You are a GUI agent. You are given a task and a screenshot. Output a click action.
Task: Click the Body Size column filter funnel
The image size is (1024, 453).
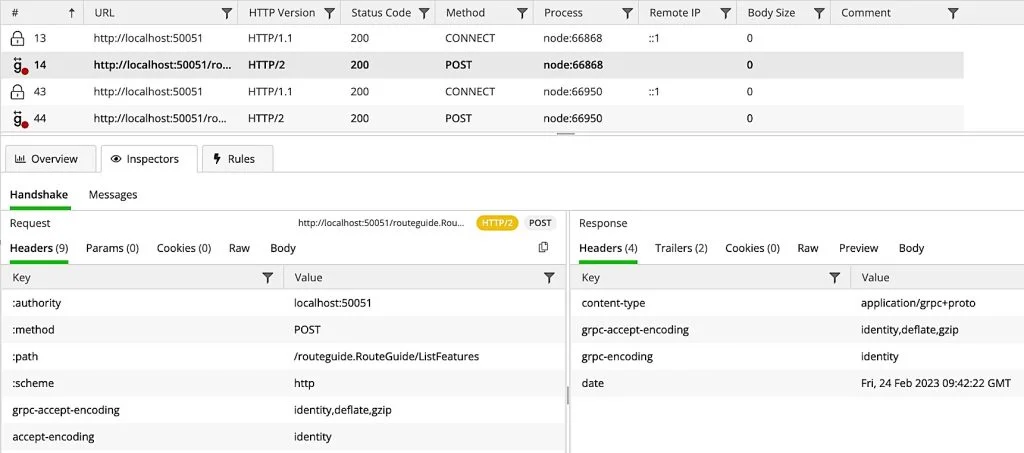click(819, 13)
